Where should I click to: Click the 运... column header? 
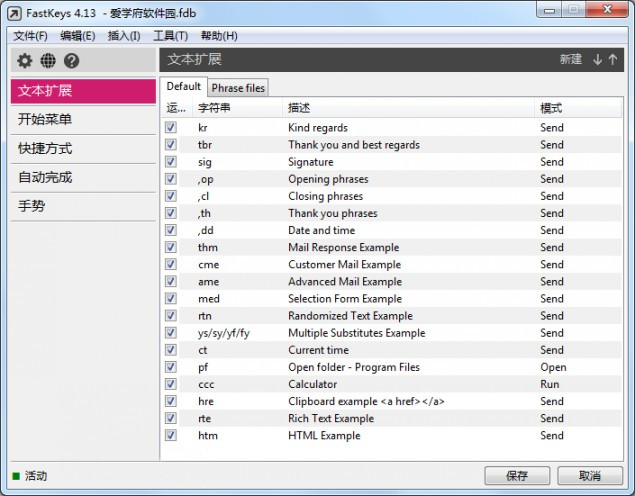pyautogui.click(x=177, y=108)
